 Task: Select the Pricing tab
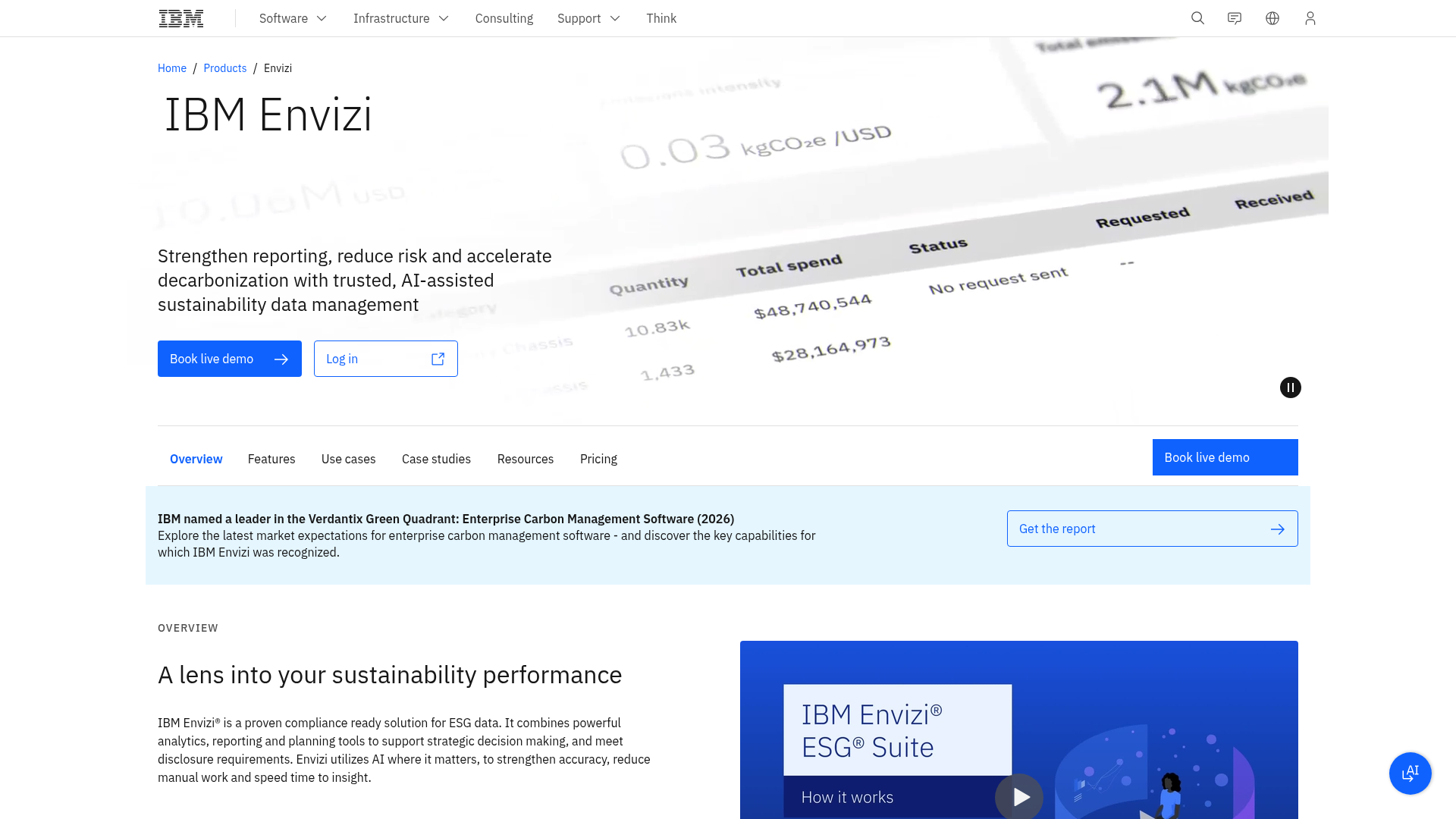click(x=599, y=459)
